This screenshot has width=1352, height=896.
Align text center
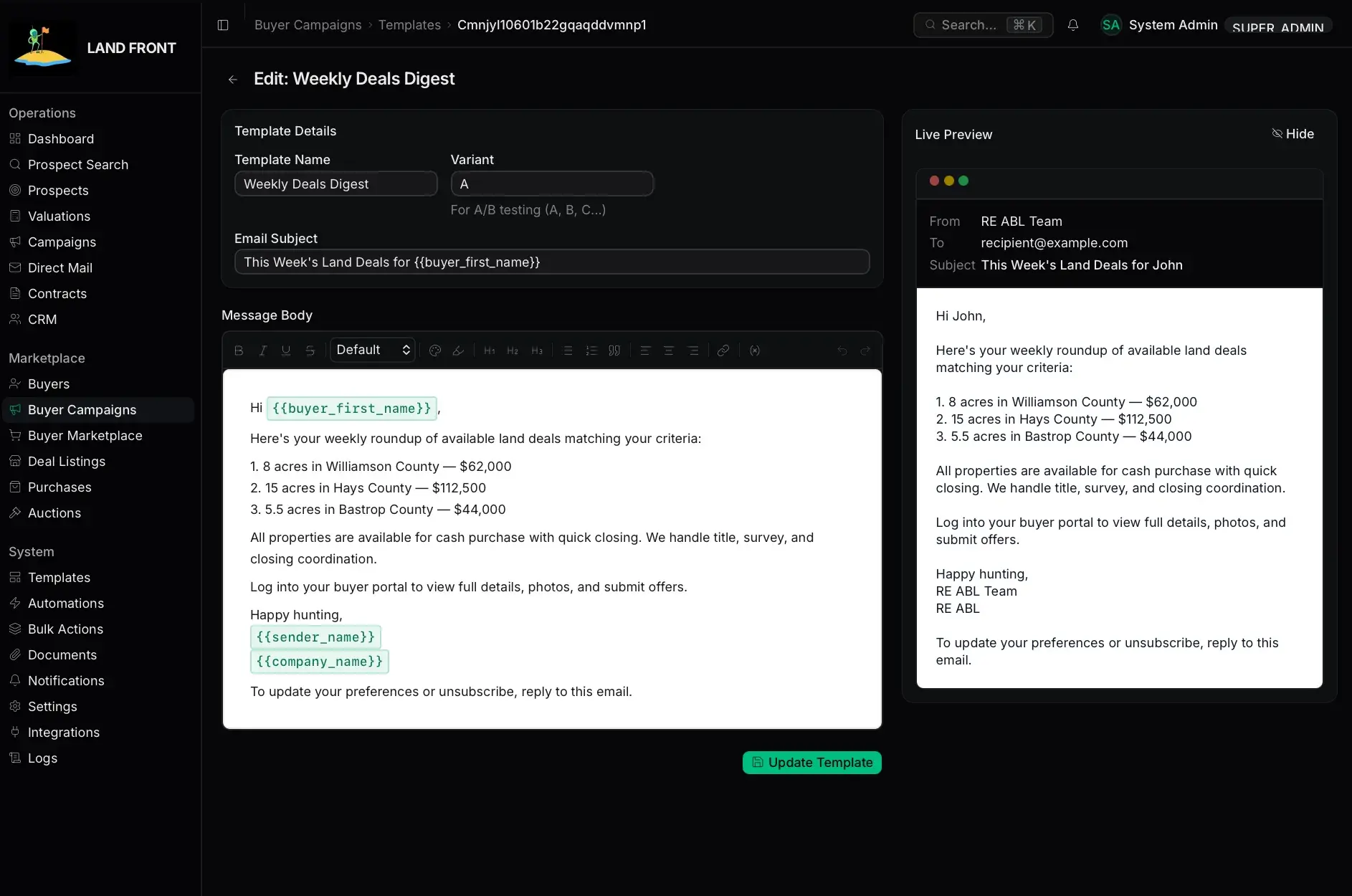click(x=669, y=351)
